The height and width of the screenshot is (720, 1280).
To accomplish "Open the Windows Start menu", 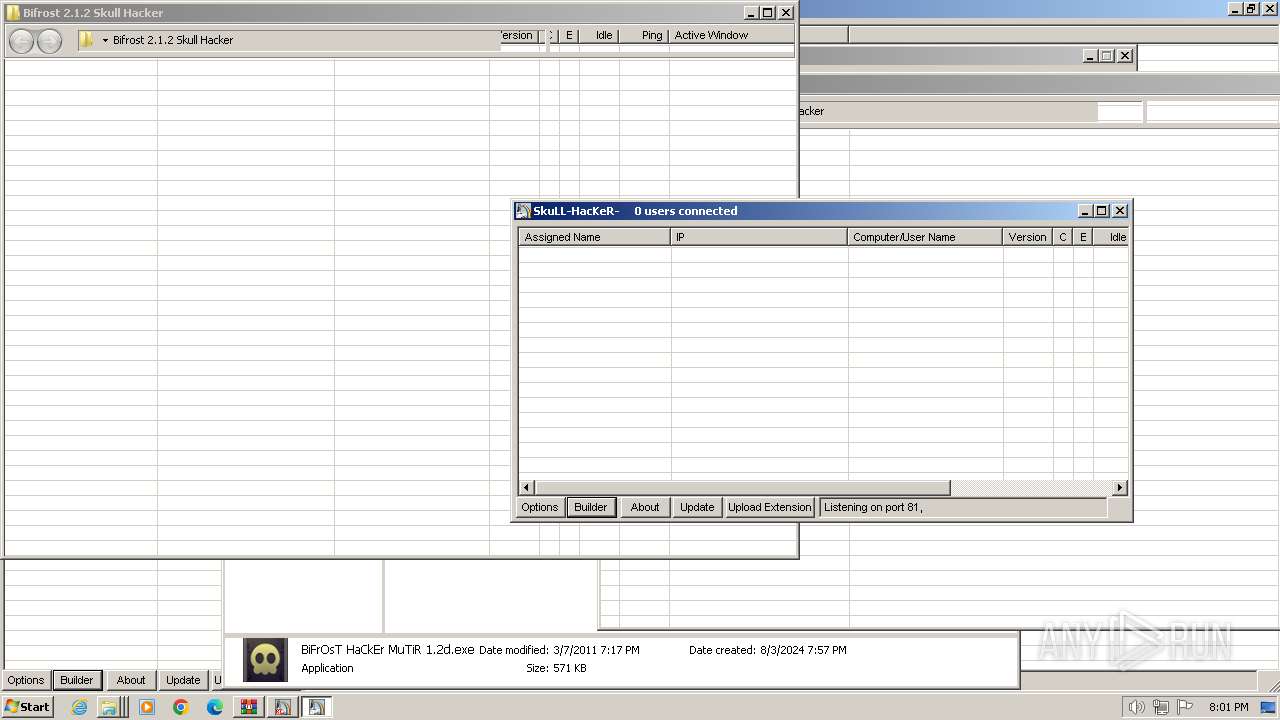I will (x=28, y=706).
